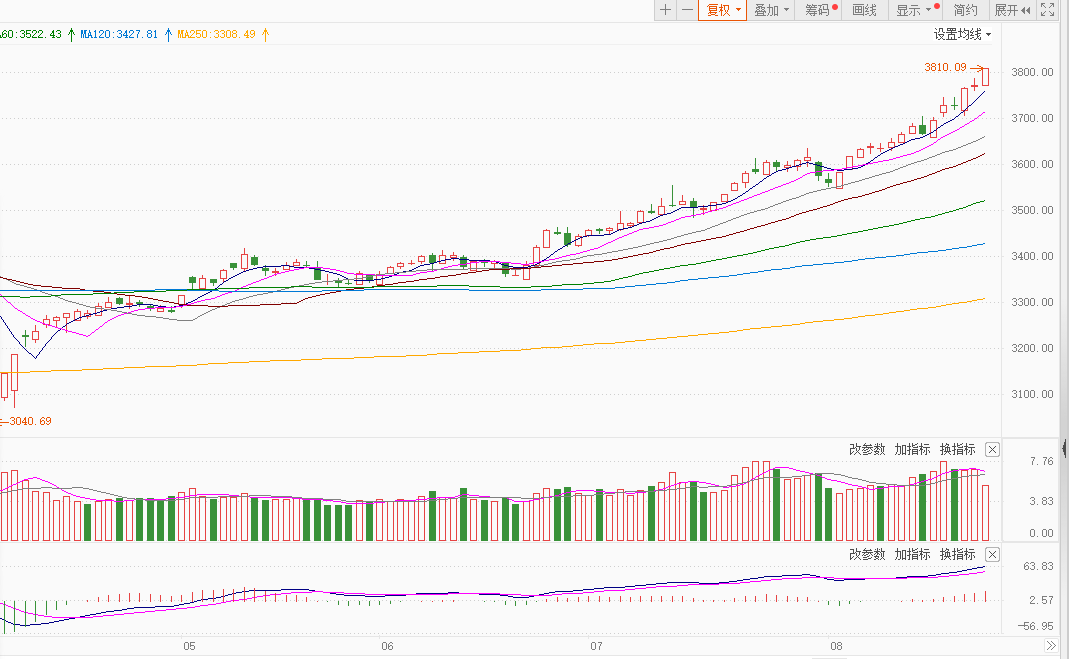This screenshot has height=659, width=1069.
Task: Click 换指标 in the MACD panel
Action: tap(957, 554)
